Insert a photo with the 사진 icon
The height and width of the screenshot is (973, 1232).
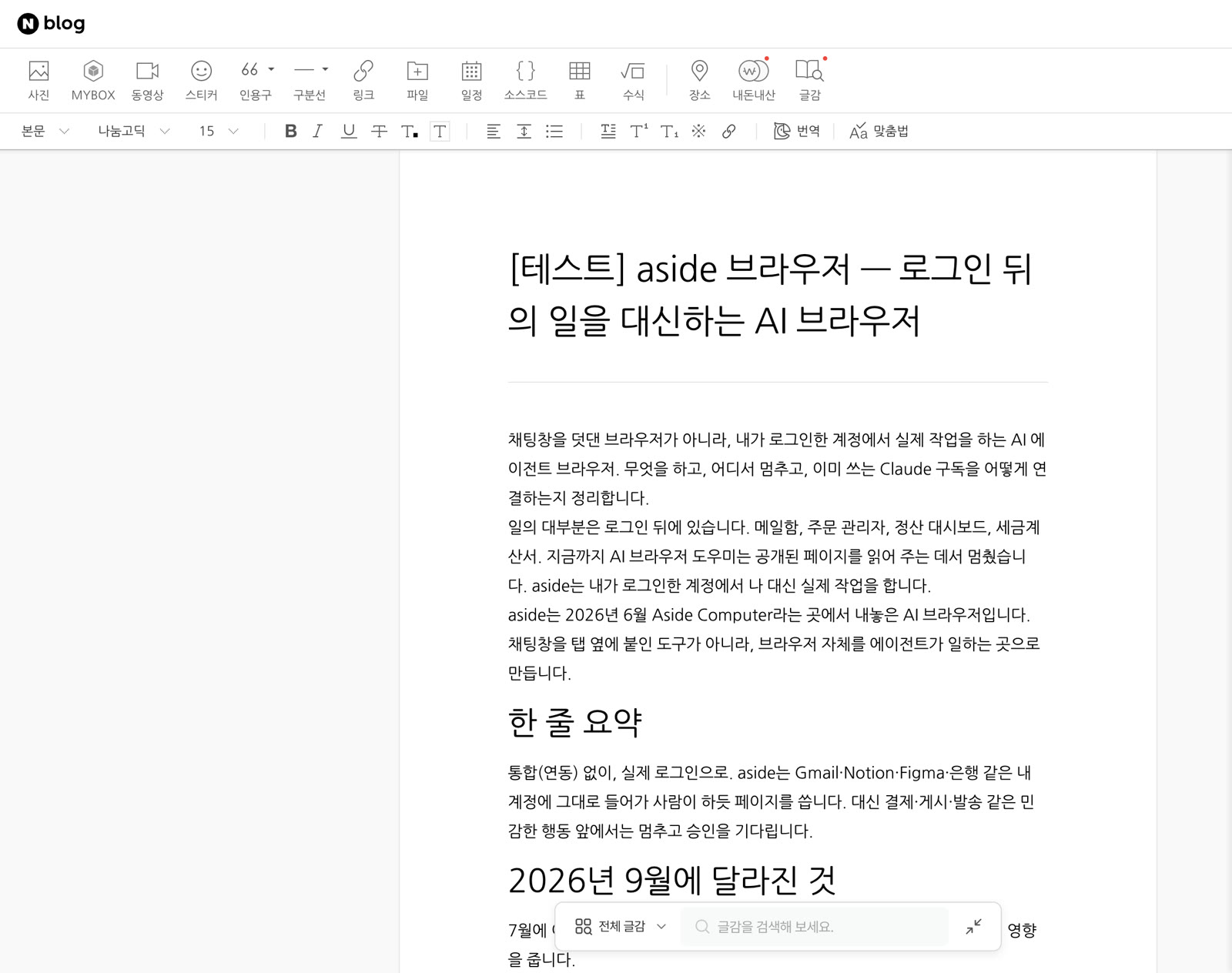click(x=38, y=80)
